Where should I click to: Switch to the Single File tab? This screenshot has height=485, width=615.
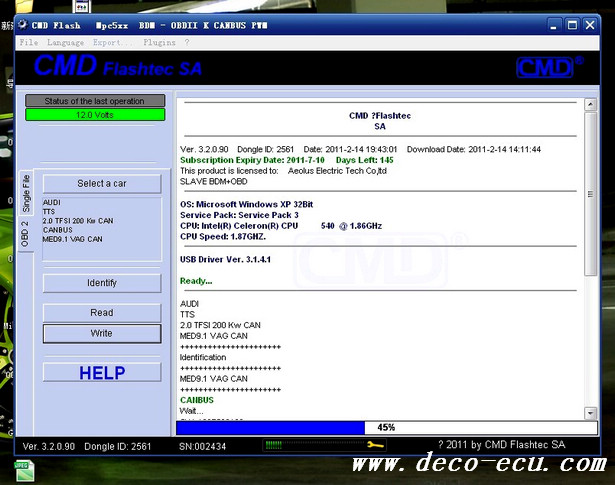pos(26,193)
